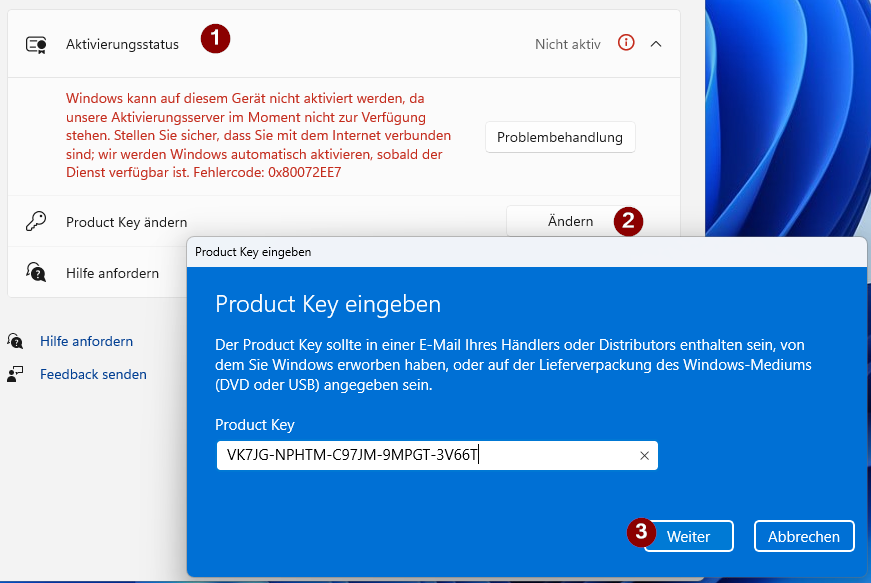Image resolution: width=871 pixels, height=583 pixels.
Task: Click the Product Key eingeben heading
Action: 328,304
